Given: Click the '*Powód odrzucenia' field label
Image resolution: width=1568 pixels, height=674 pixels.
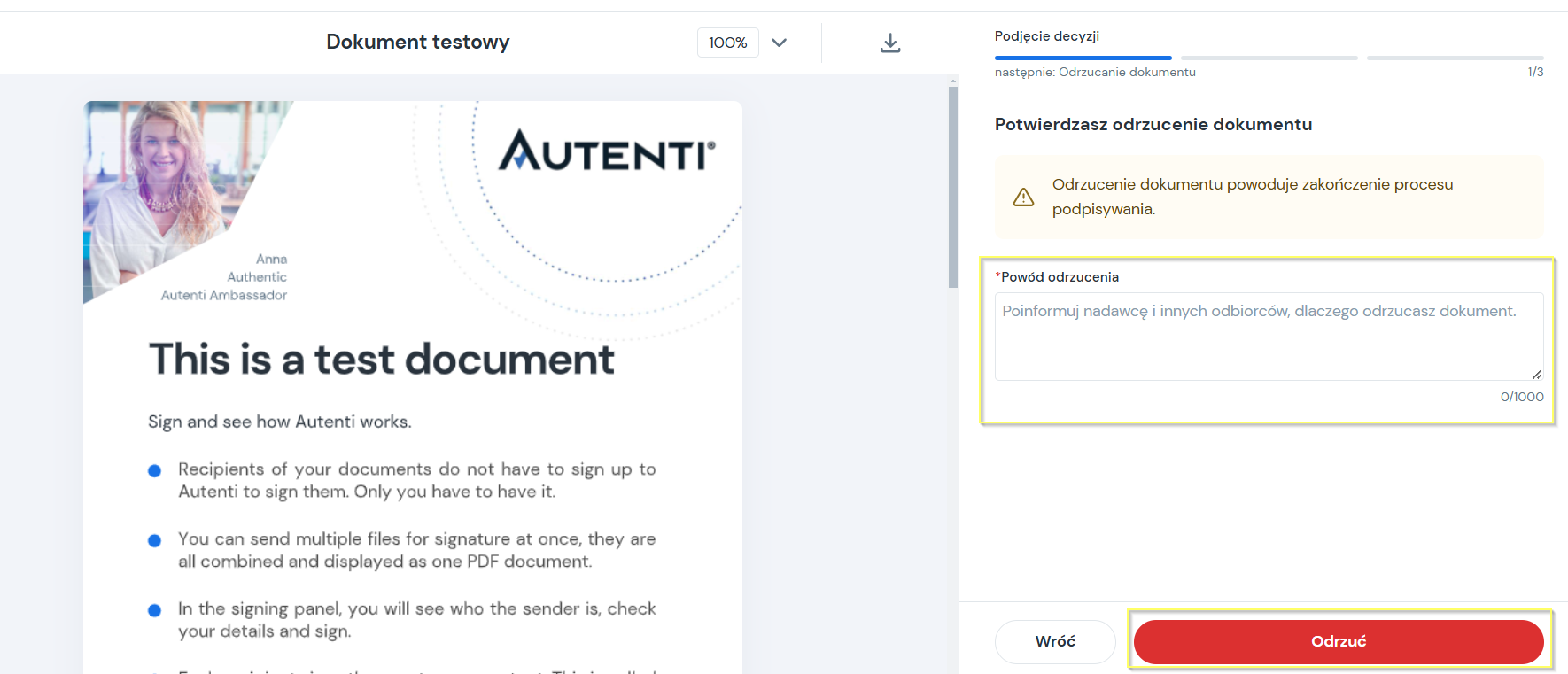Looking at the screenshot, I should pyautogui.click(x=1057, y=277).
